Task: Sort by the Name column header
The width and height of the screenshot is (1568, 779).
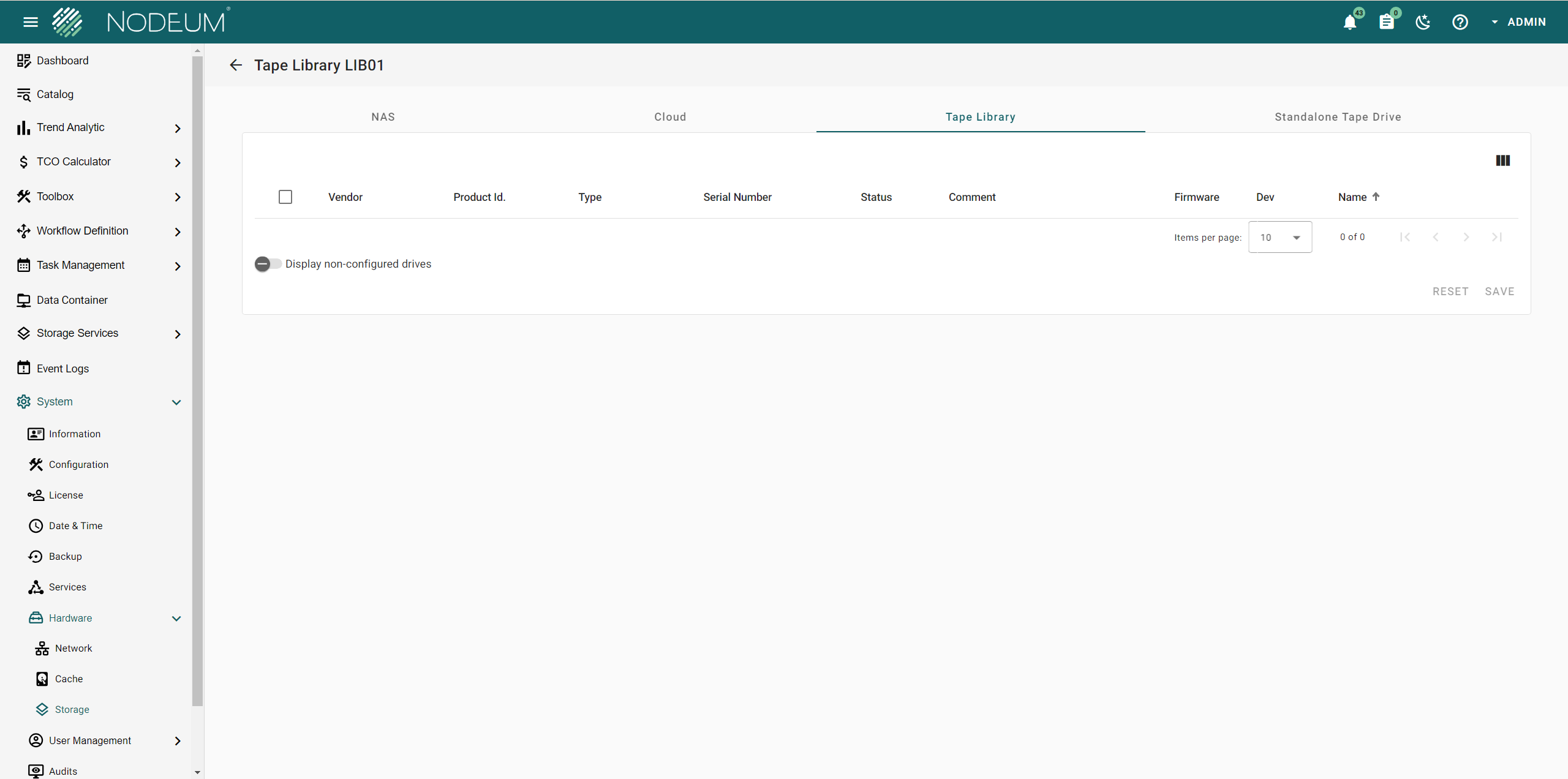Action: 1352,197
